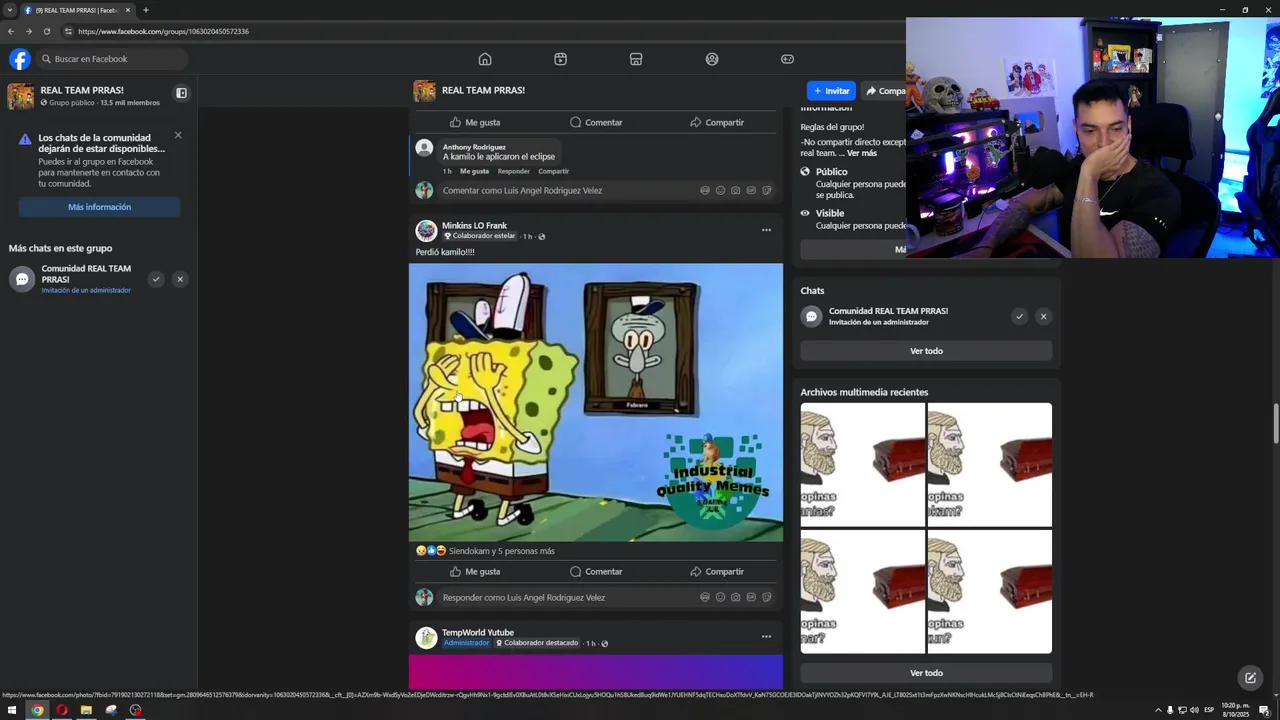Click browser back arrow
Viewport: 1280px width, 720px height.
11,31
